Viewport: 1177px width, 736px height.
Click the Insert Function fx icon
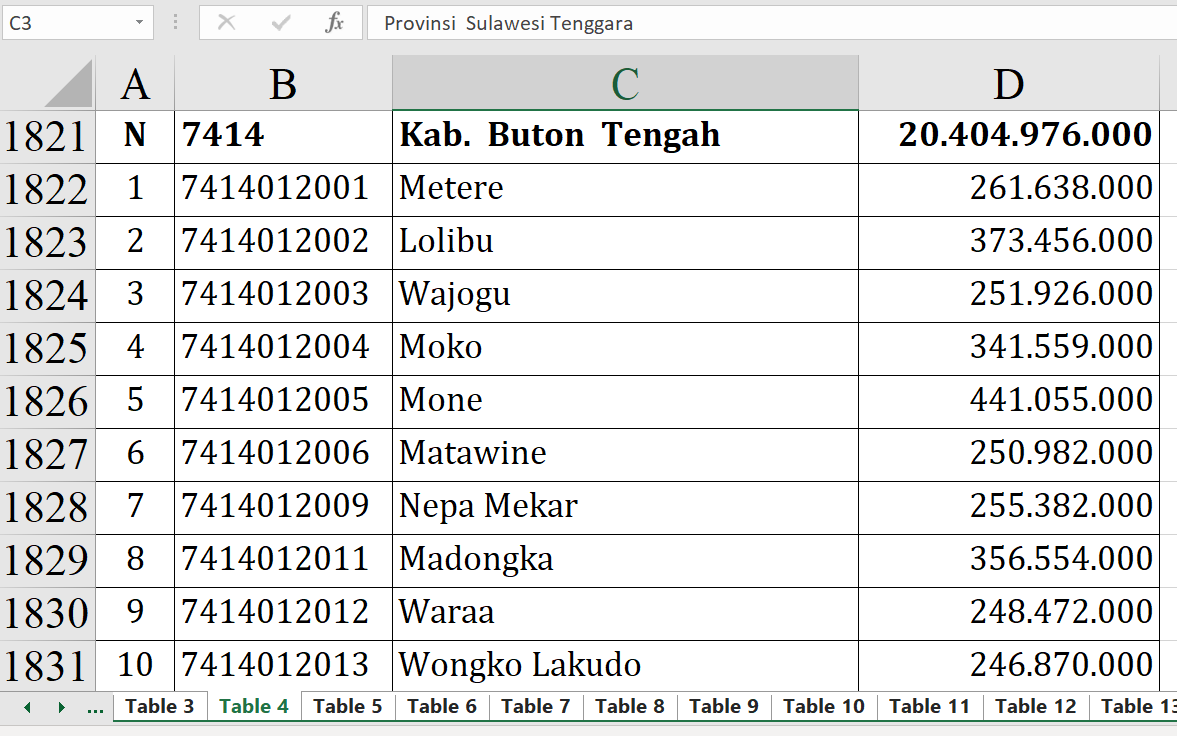point(334,22)
